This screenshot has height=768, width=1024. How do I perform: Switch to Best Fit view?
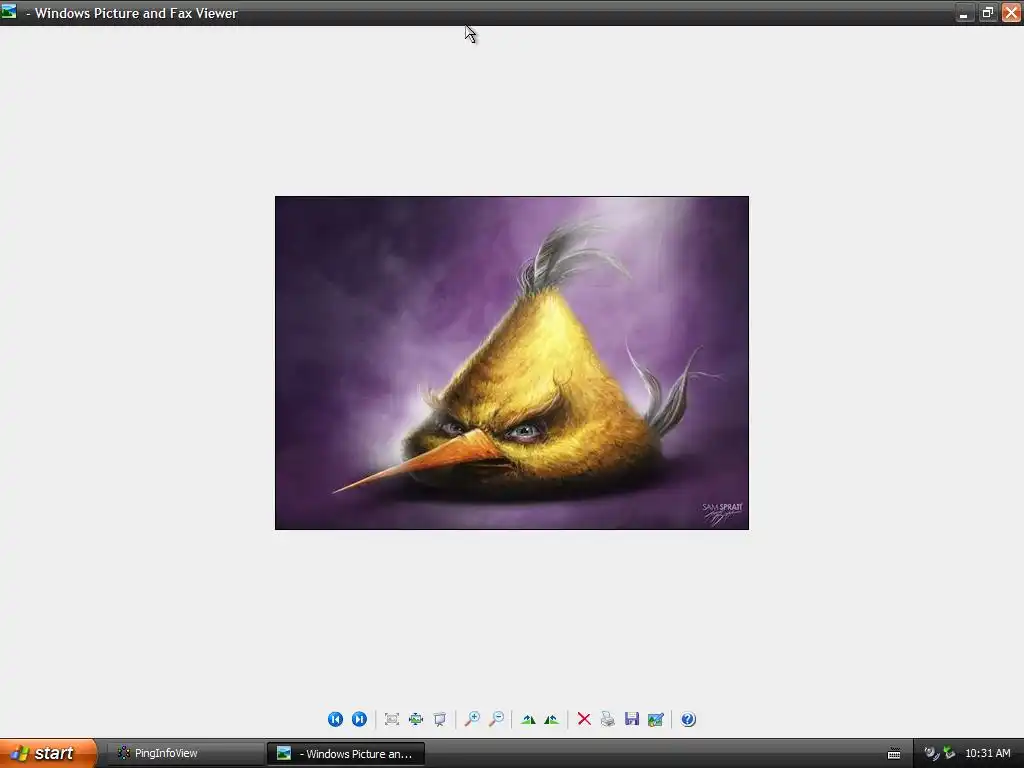point(392,719)
